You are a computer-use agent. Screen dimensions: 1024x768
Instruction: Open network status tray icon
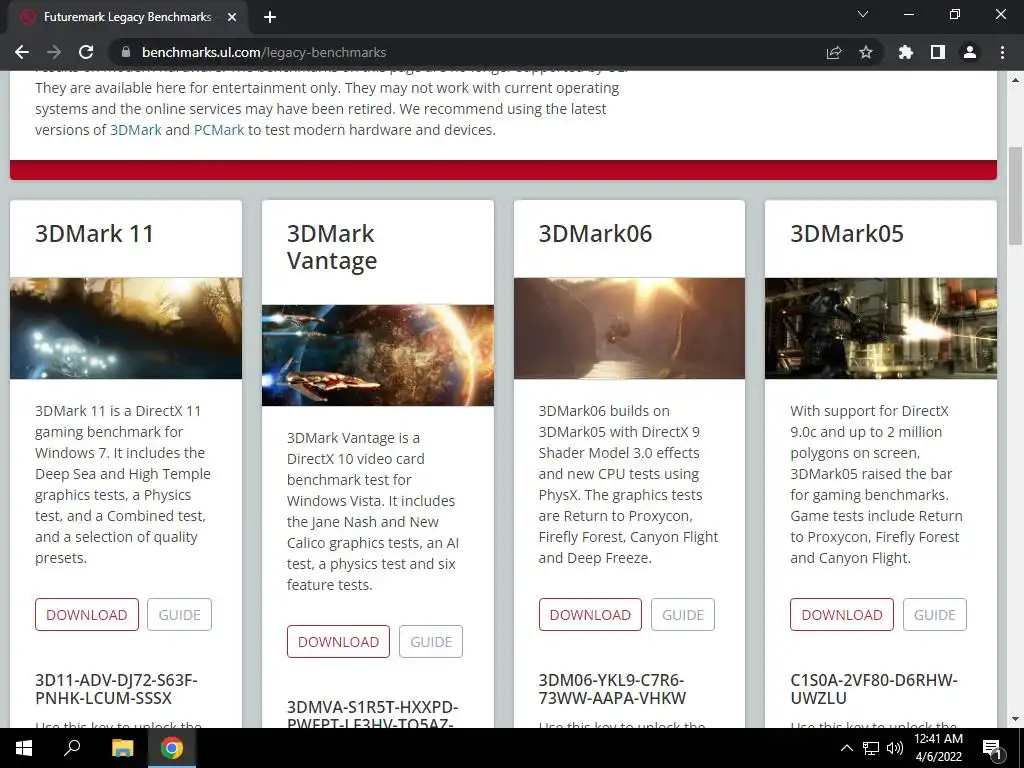coord(871,748)
